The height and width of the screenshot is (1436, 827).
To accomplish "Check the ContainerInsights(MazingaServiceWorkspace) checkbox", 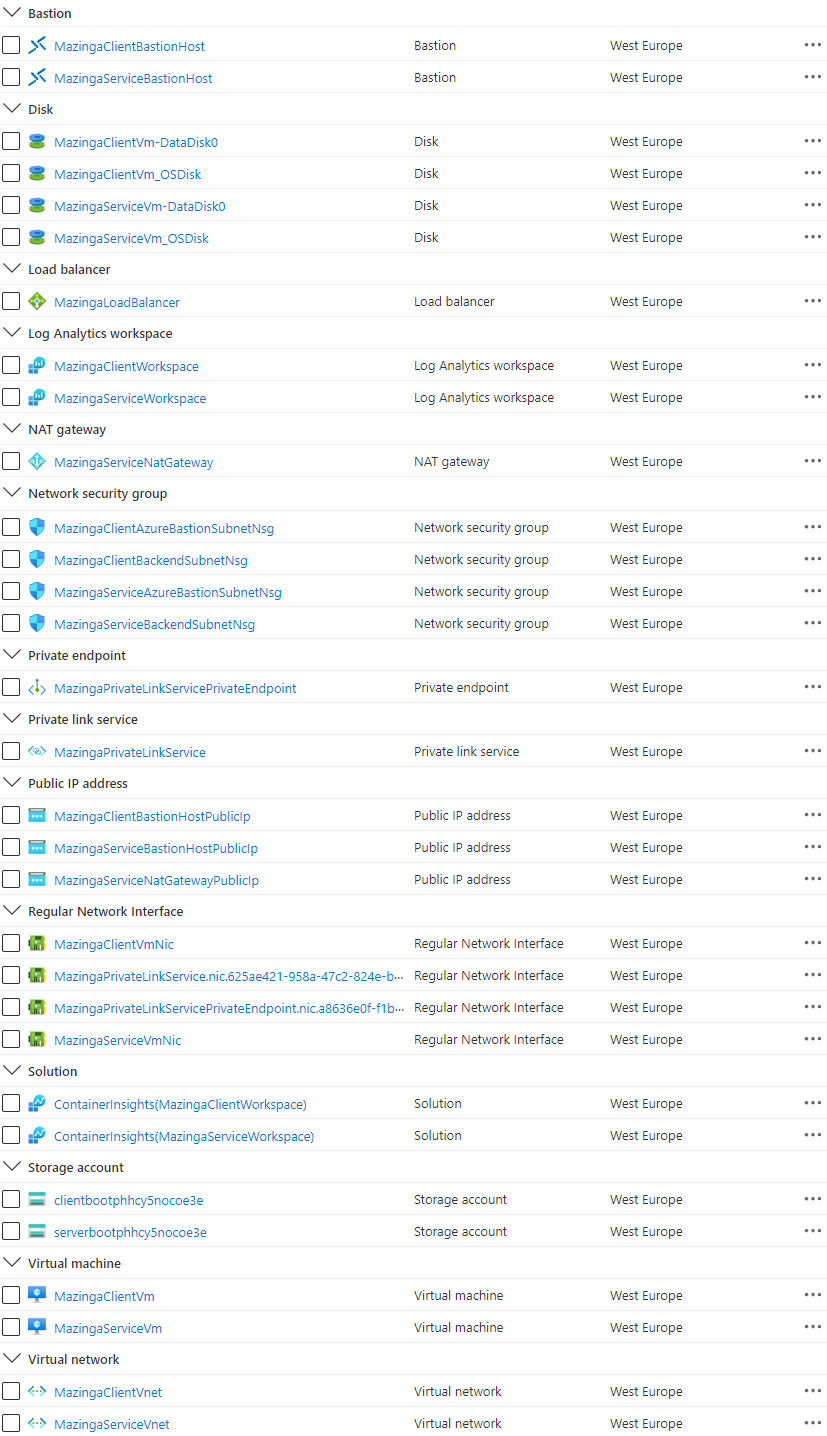I will coord(11,1136).
